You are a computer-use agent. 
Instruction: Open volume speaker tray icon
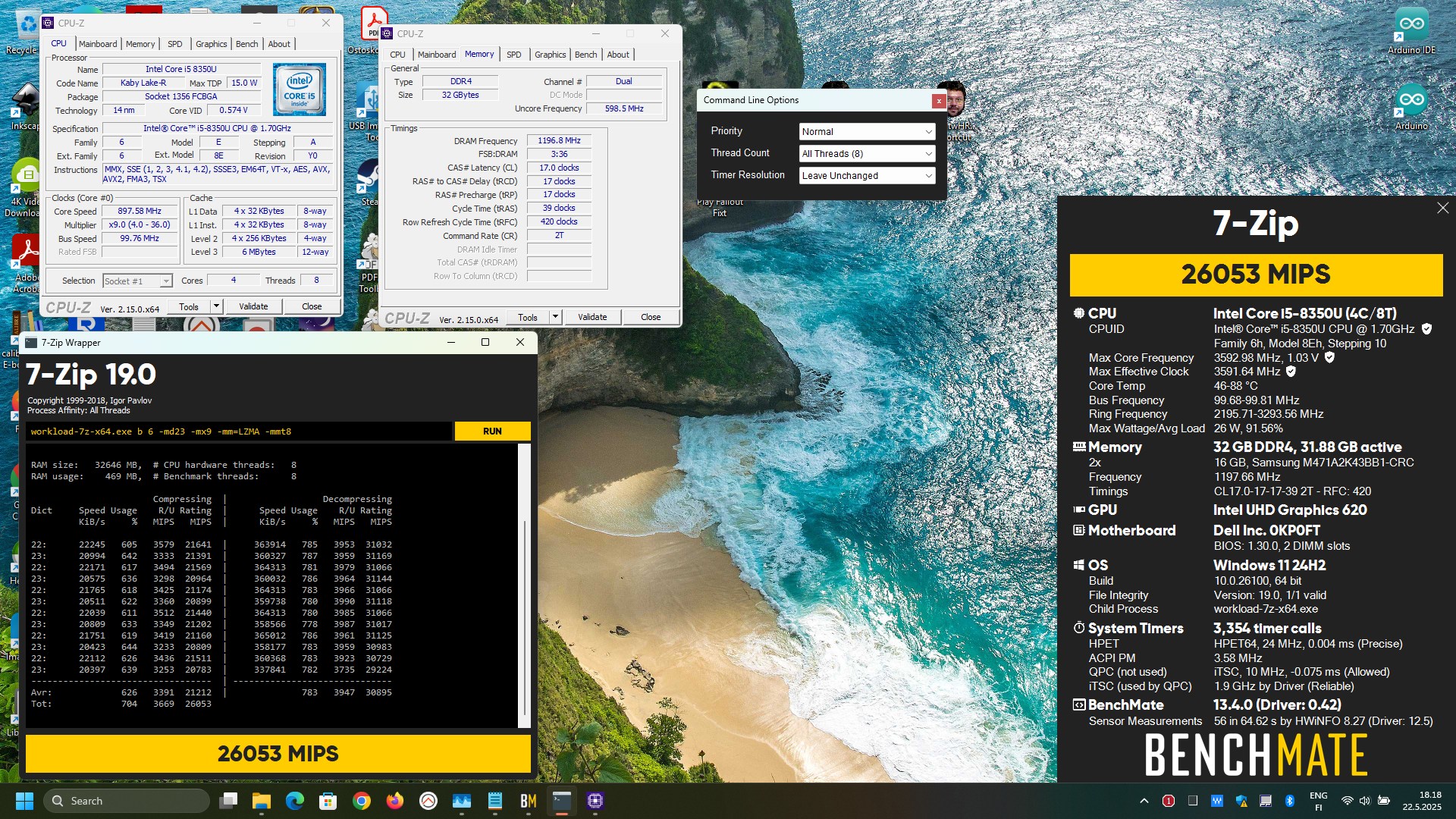[1365, 801]
